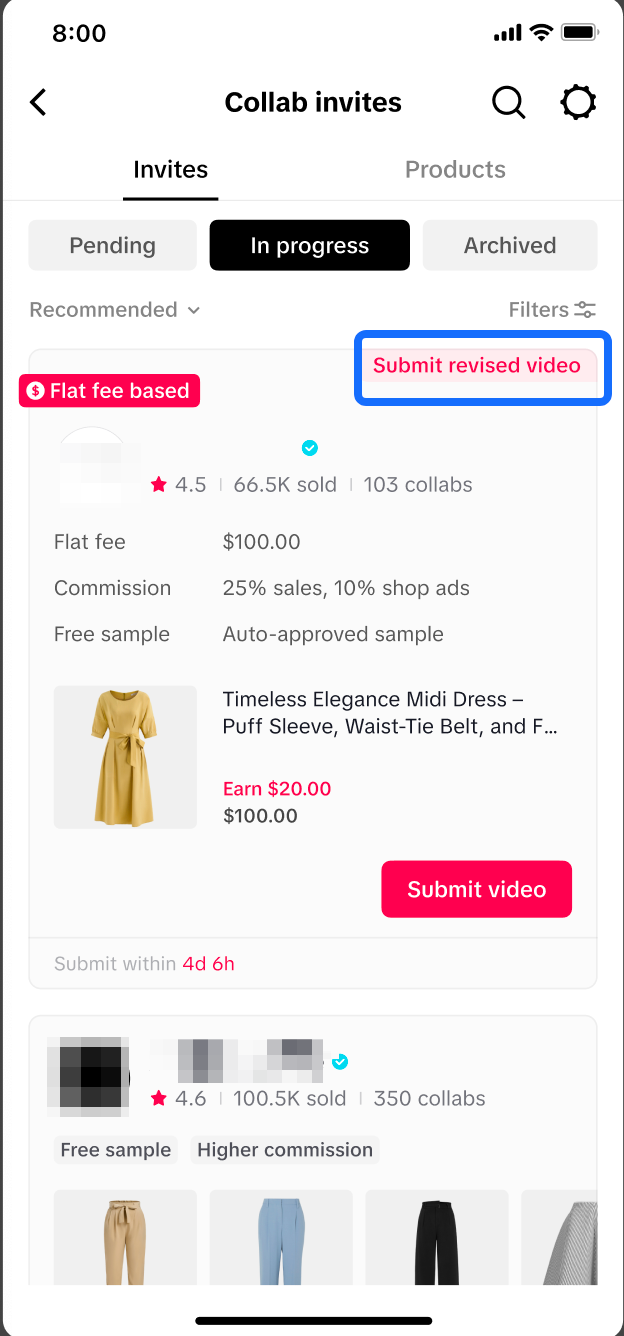Open the Timeless Elegance Midi Dress title
This screenshot has width=624, height=1336.
(x=390, y=713)
